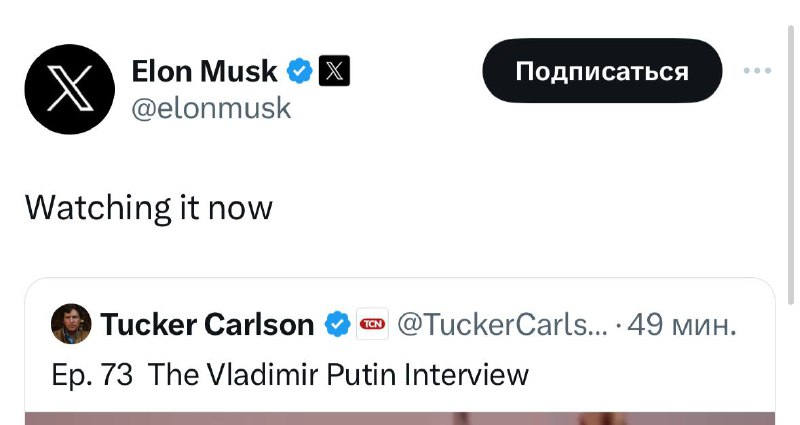Open Tucker Carlson's small profile avatar
This screenshot has width=800, height=425.
pyautogui.click(x=71, y=323)
